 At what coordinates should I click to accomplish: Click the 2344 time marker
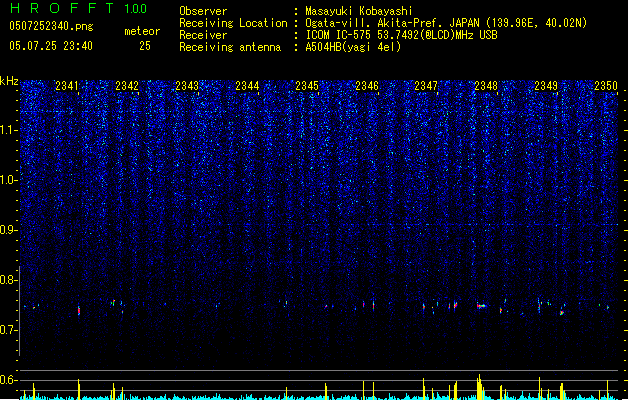click(x=247, y=86)
